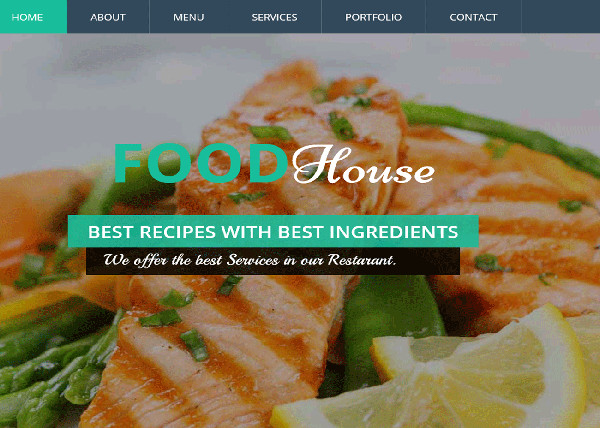Select MENU in the navigation bar
Screen dimensions: 600x428
(189, 17)
